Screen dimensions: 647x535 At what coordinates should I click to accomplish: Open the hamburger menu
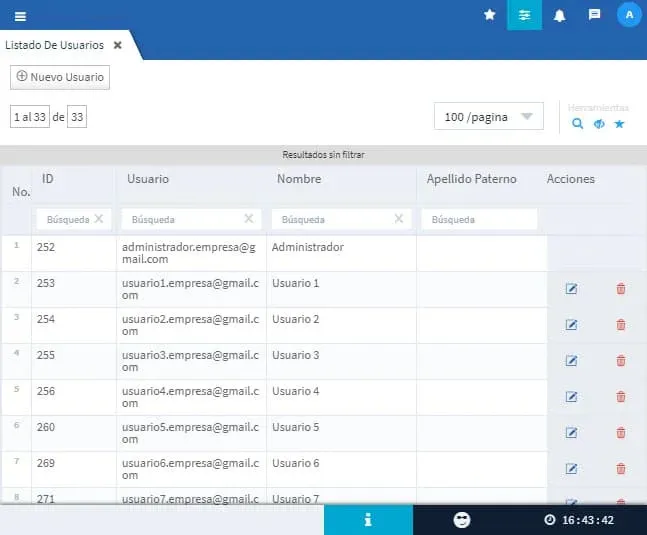(x=20, y=15)
